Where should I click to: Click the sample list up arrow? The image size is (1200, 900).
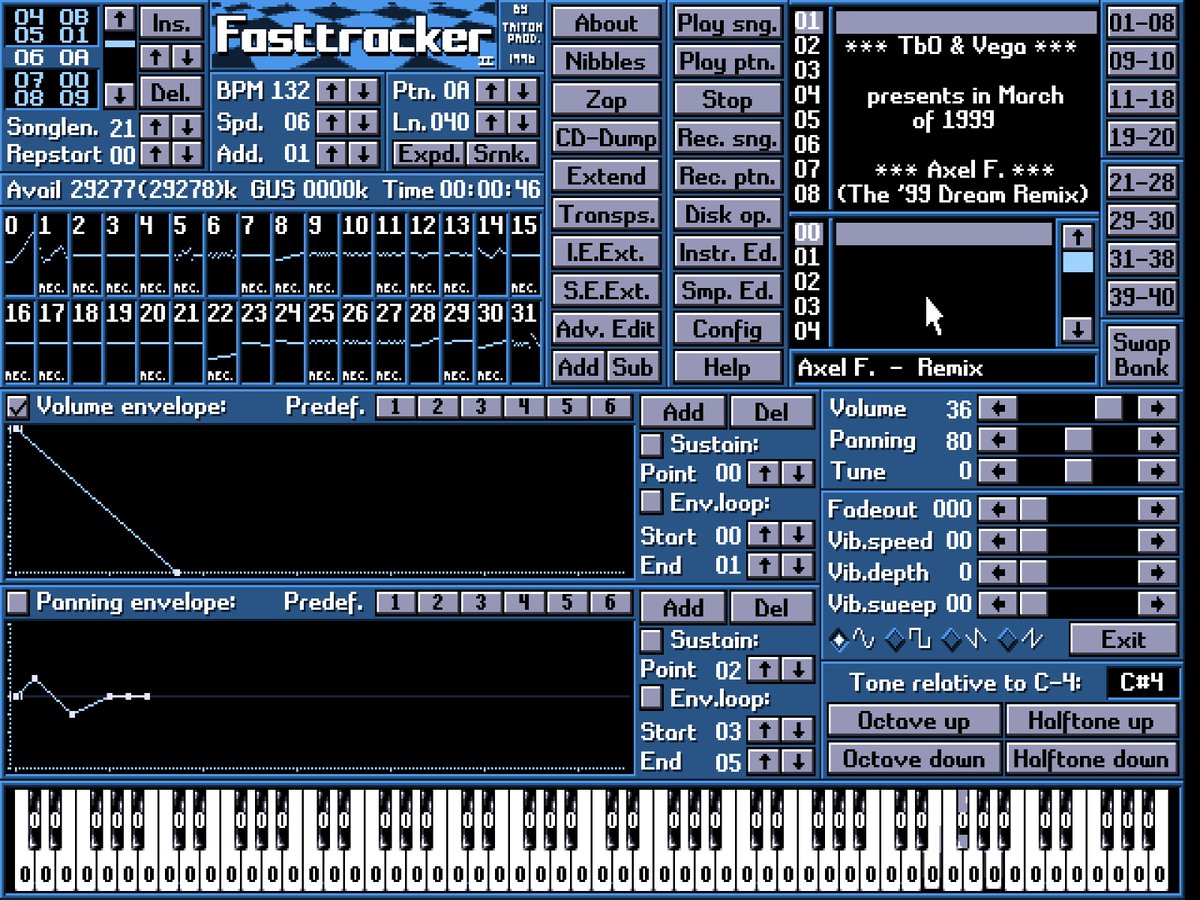click(x=1077, y=236)
